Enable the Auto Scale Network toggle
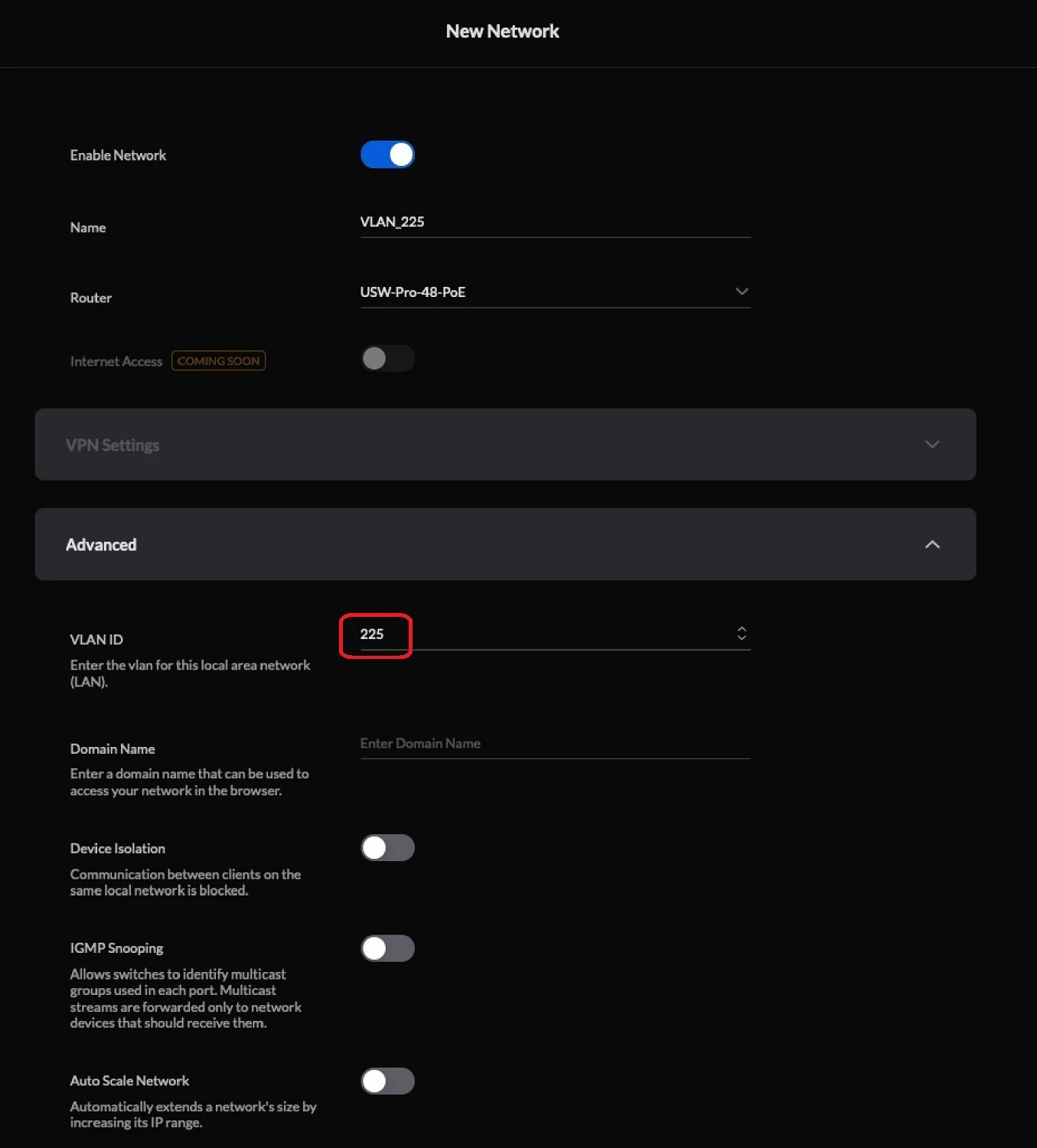Viewport: 1037px width, 1148px height. point(387,1081)
